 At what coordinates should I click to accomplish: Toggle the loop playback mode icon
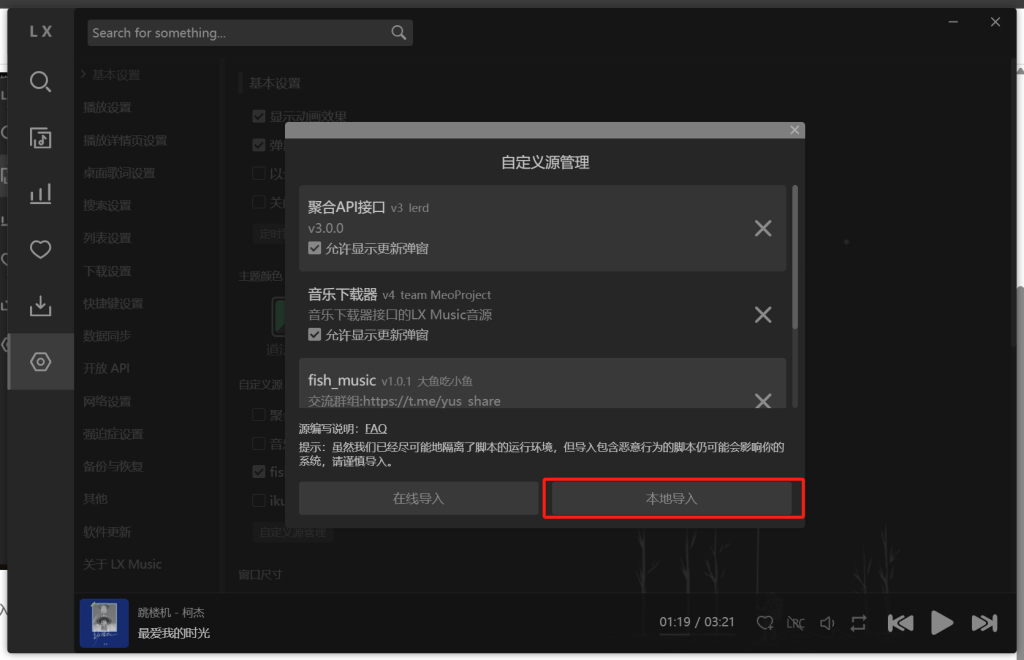858,623
